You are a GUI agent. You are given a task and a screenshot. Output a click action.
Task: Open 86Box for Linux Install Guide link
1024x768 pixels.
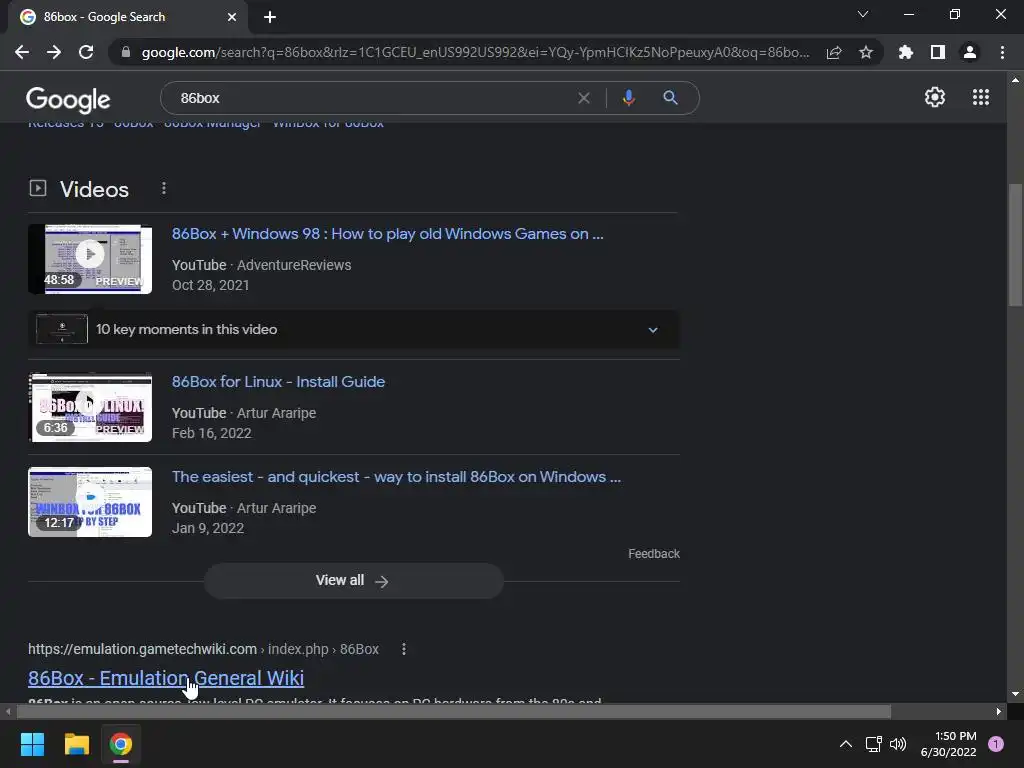(x=278, y=382)
